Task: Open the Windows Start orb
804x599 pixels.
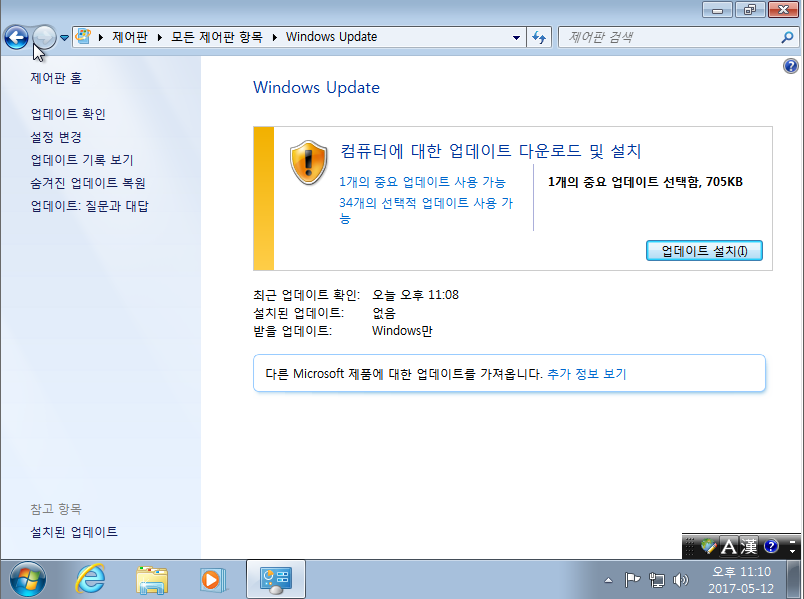Action: [x=28, y=580]
